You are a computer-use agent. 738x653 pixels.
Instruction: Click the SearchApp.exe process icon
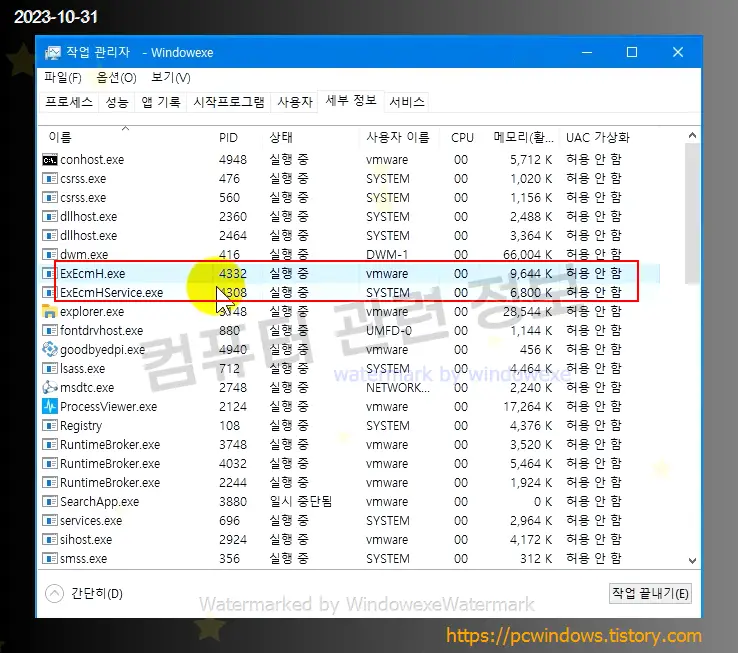tap(49, 501)
